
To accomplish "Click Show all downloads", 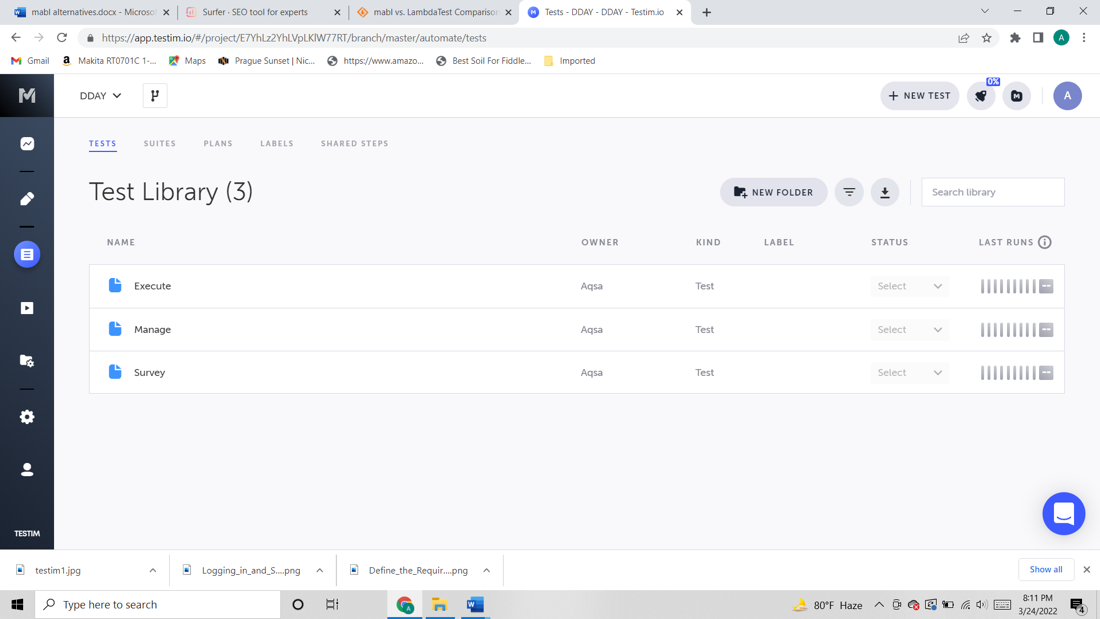I will click(1046, 569).
